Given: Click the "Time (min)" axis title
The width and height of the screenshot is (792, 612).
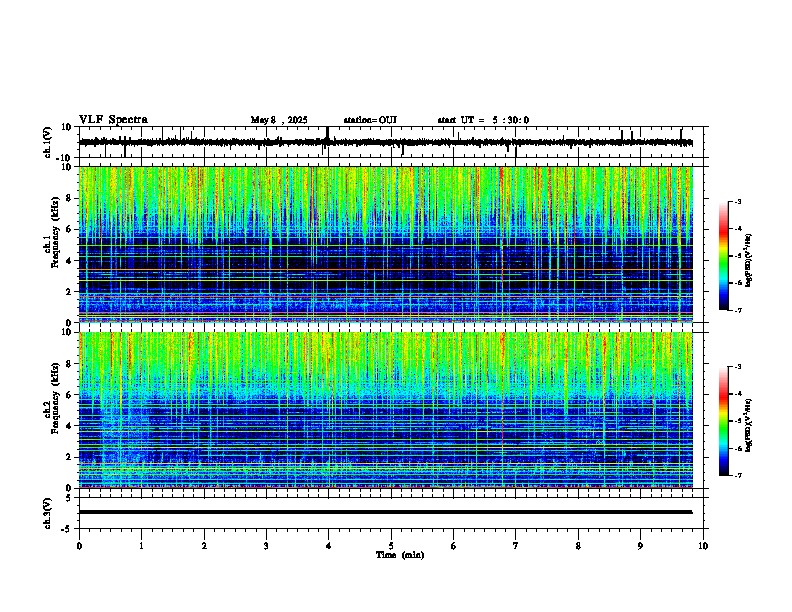Looking at the screenshot, I should coord(400,555).
